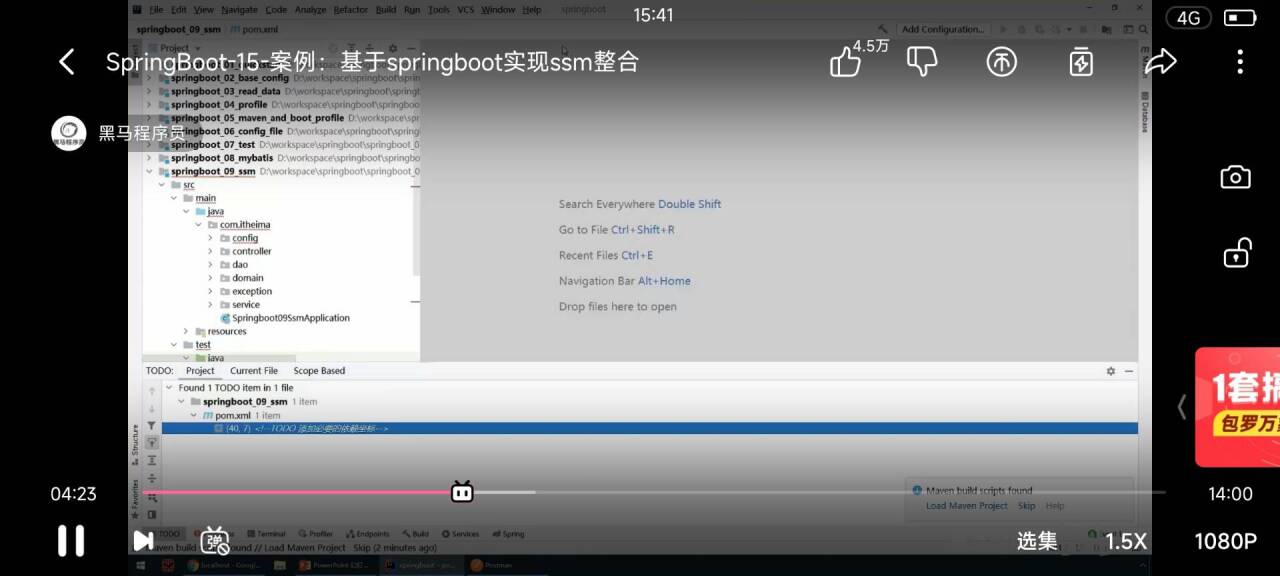Give a coin using the coin icon

tap(1001, 62)
